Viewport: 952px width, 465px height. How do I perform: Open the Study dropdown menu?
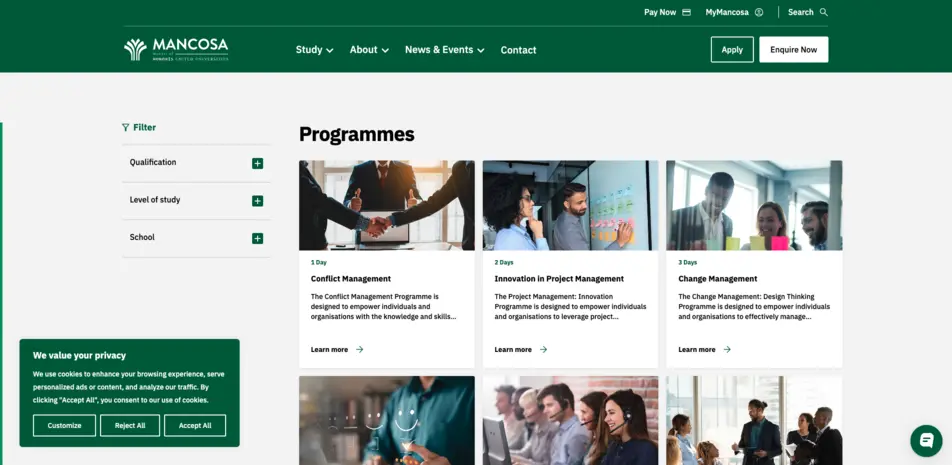pyautogui.click(x=314, y=50)
